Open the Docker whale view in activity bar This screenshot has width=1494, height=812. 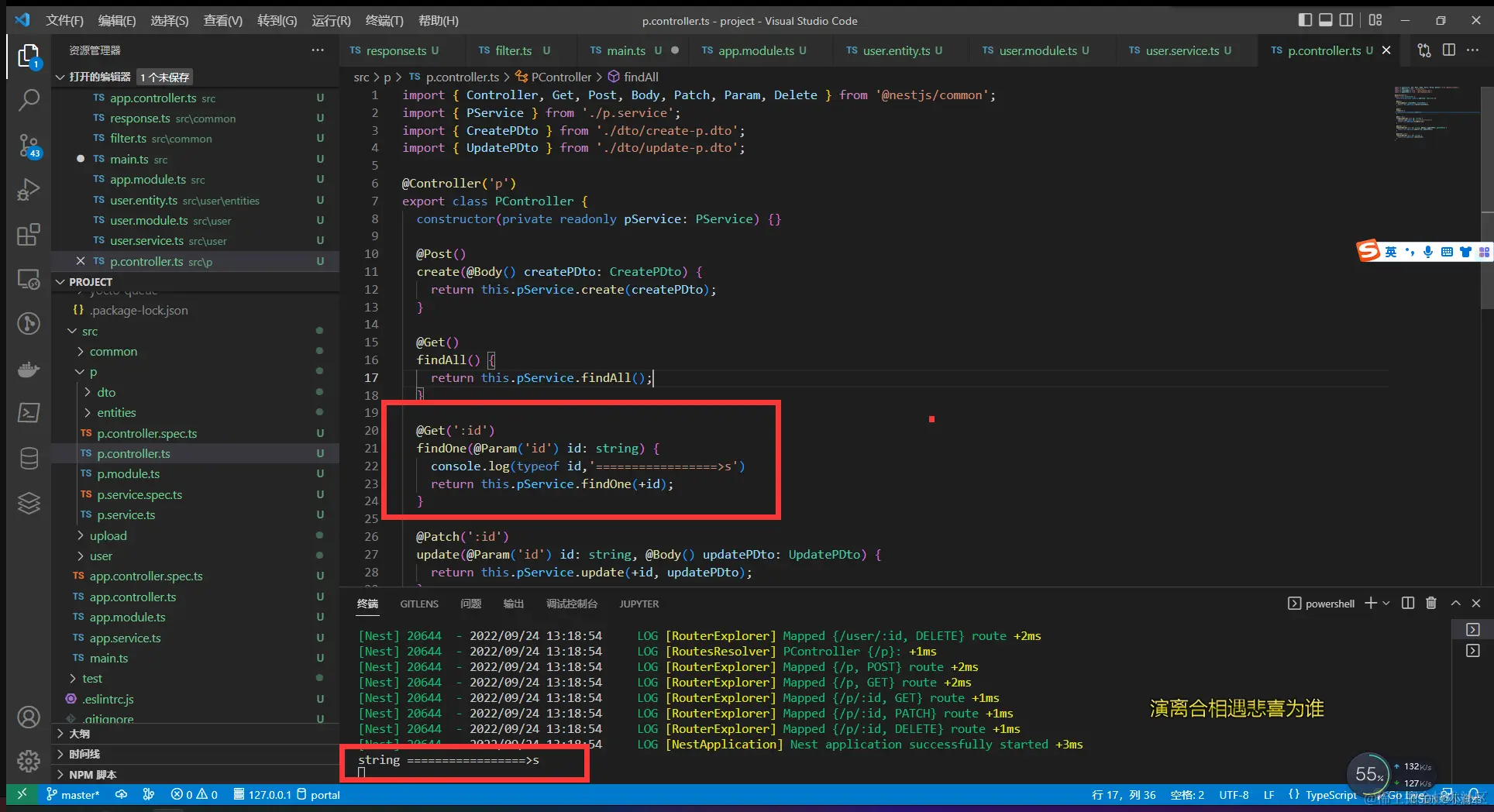click(29, 369)
